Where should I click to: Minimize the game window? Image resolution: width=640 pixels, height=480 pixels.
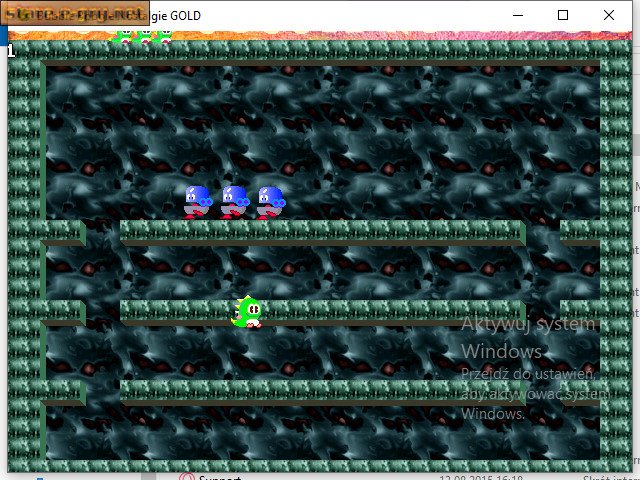click(518, 16)
